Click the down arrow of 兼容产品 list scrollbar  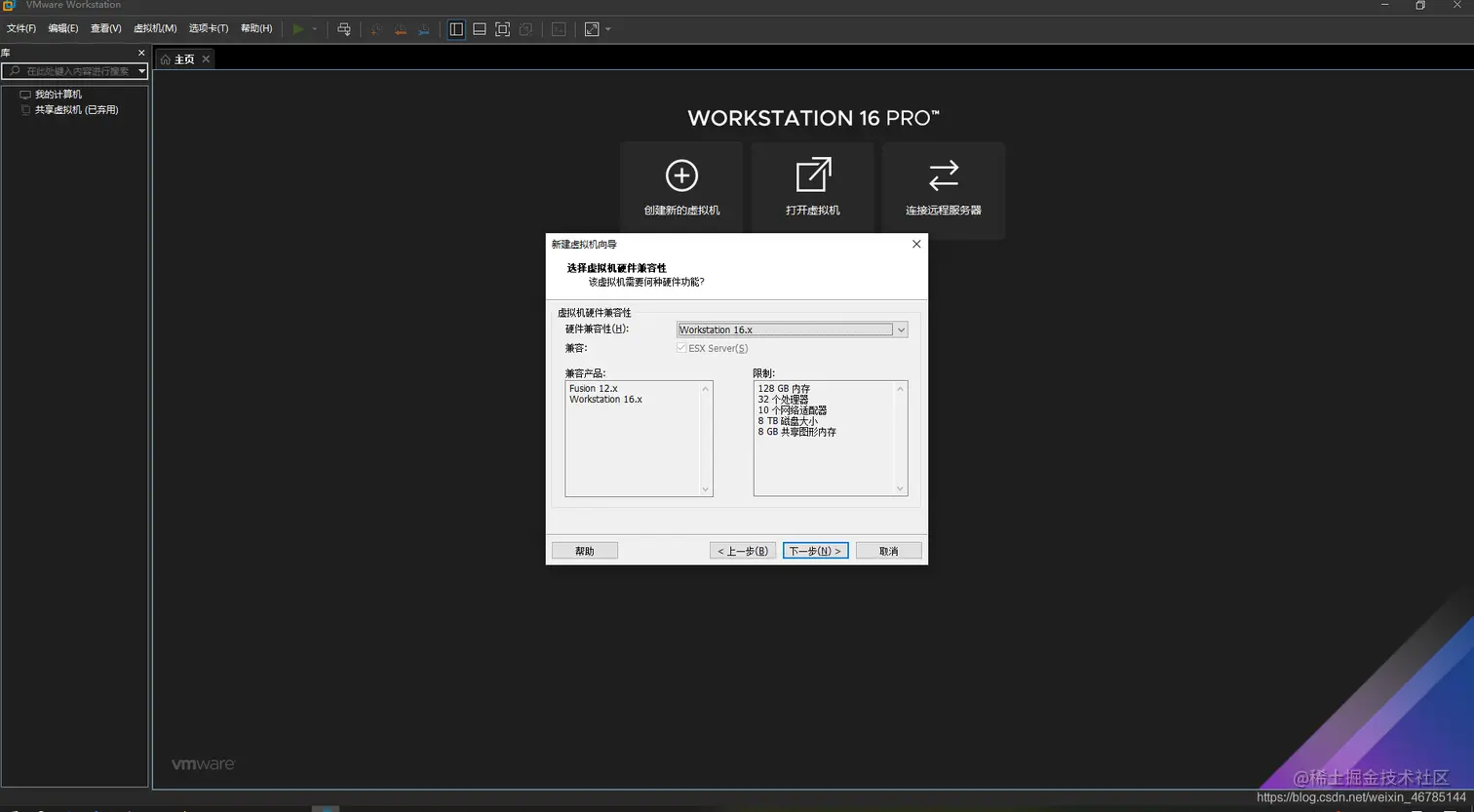tap(706, 489)
